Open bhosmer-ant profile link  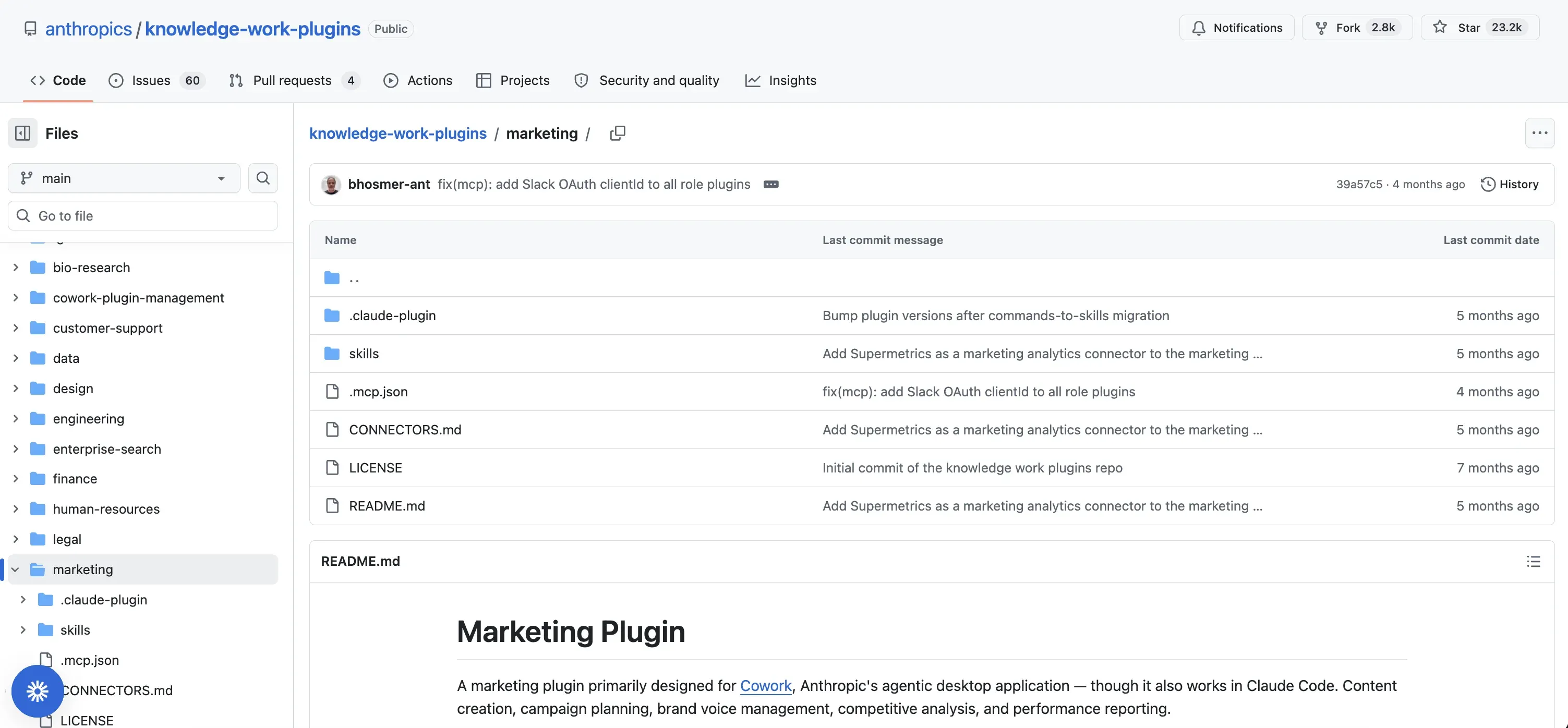click(x=389, y=184)
